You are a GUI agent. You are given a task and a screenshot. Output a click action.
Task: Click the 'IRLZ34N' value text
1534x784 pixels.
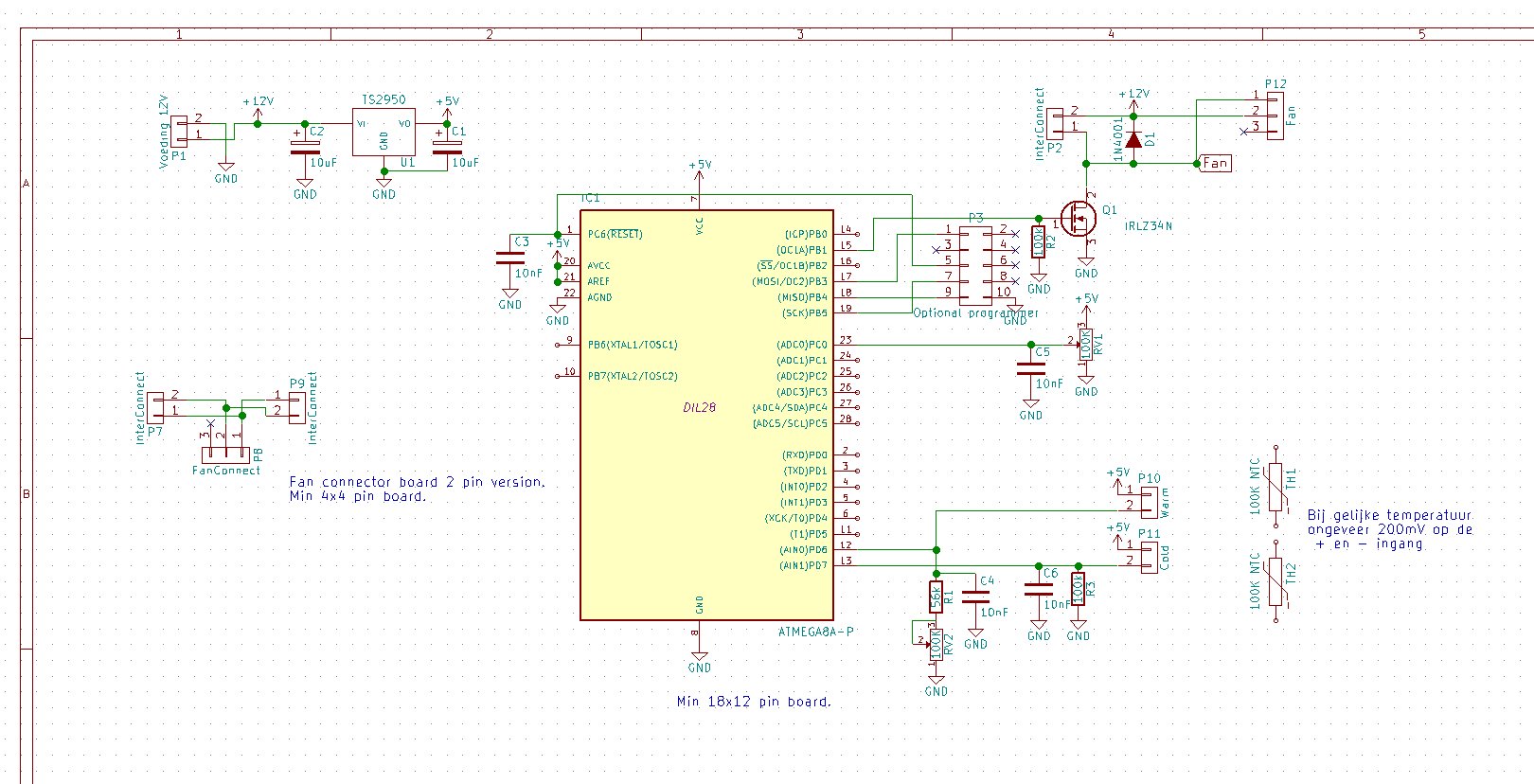1149,226
